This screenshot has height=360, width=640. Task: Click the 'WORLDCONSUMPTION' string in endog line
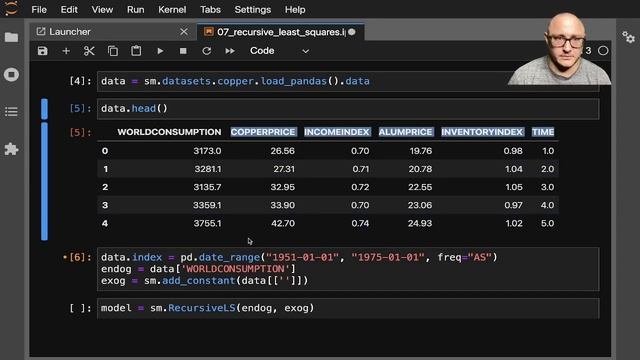pyautogui.click(x=235, y=269)
